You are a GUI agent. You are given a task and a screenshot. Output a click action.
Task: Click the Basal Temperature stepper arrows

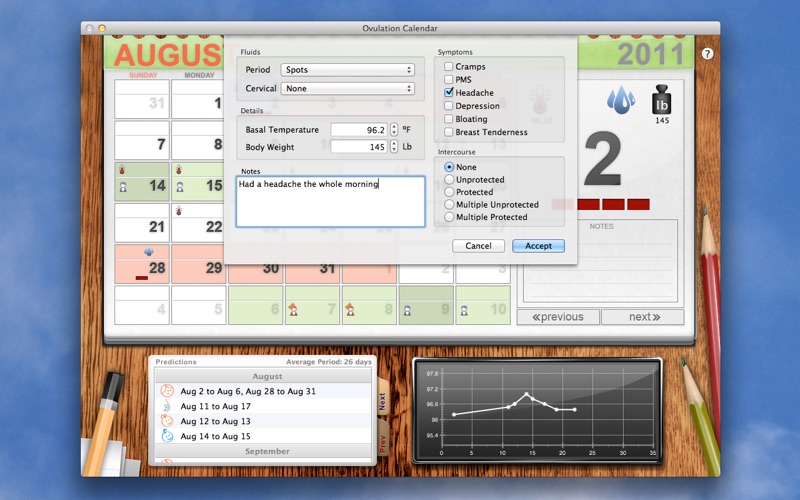click(393, 130)
